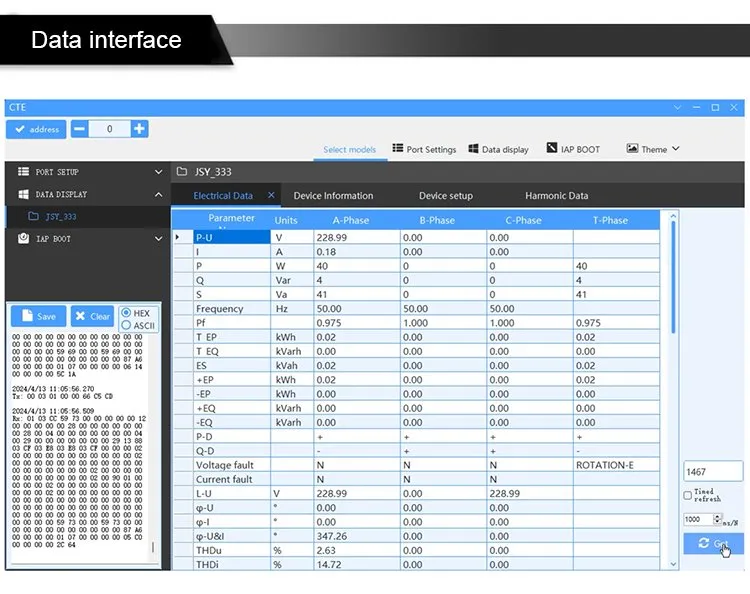Screen dimensions: 750x594
Task: Open Select models tab
Action: point(350,150)
